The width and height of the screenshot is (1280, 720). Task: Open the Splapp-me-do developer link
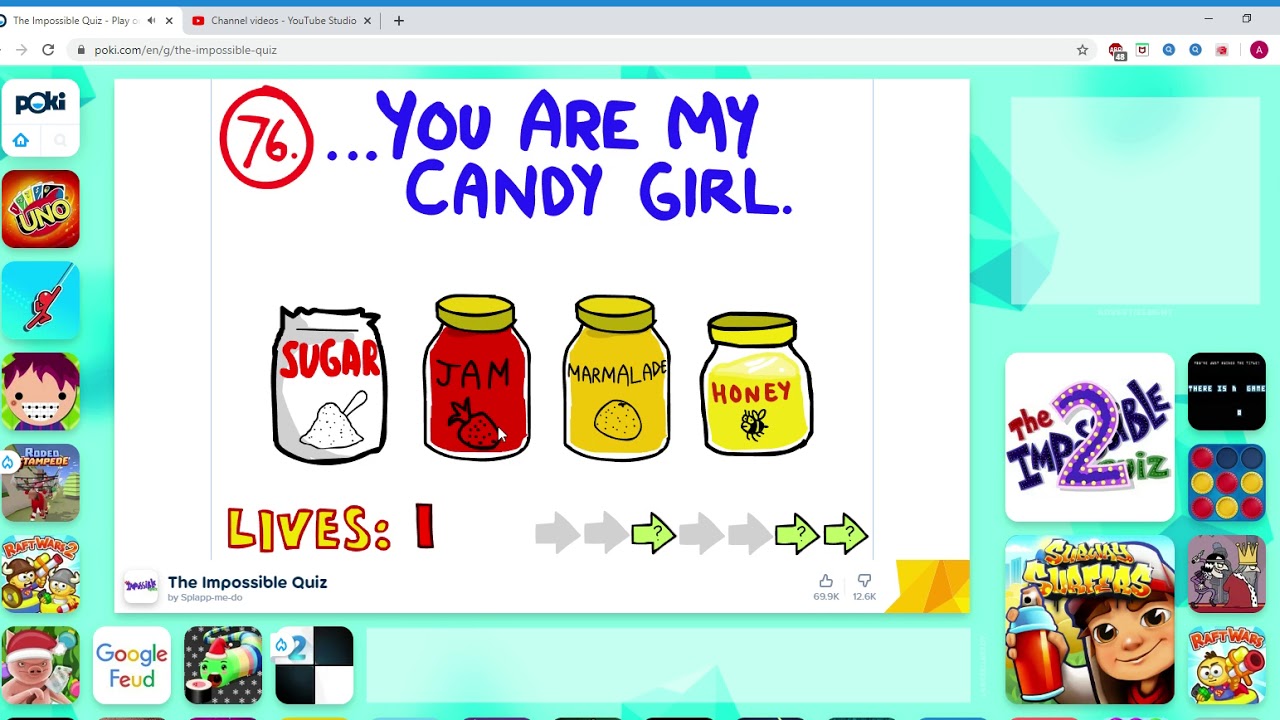[x=205, y=598]
